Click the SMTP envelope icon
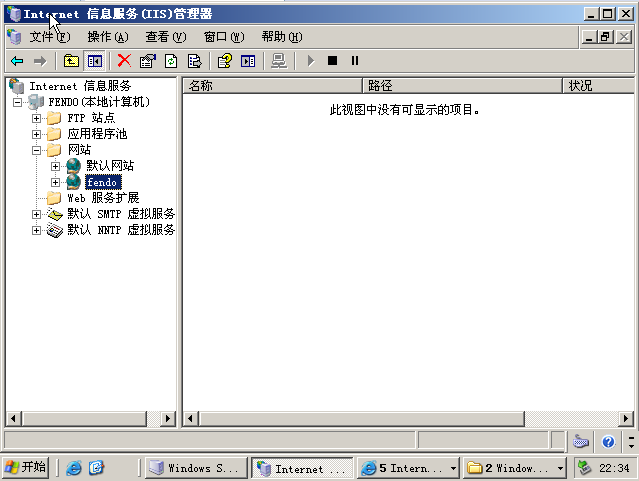The image size is (639, 481). coord(55,214)
